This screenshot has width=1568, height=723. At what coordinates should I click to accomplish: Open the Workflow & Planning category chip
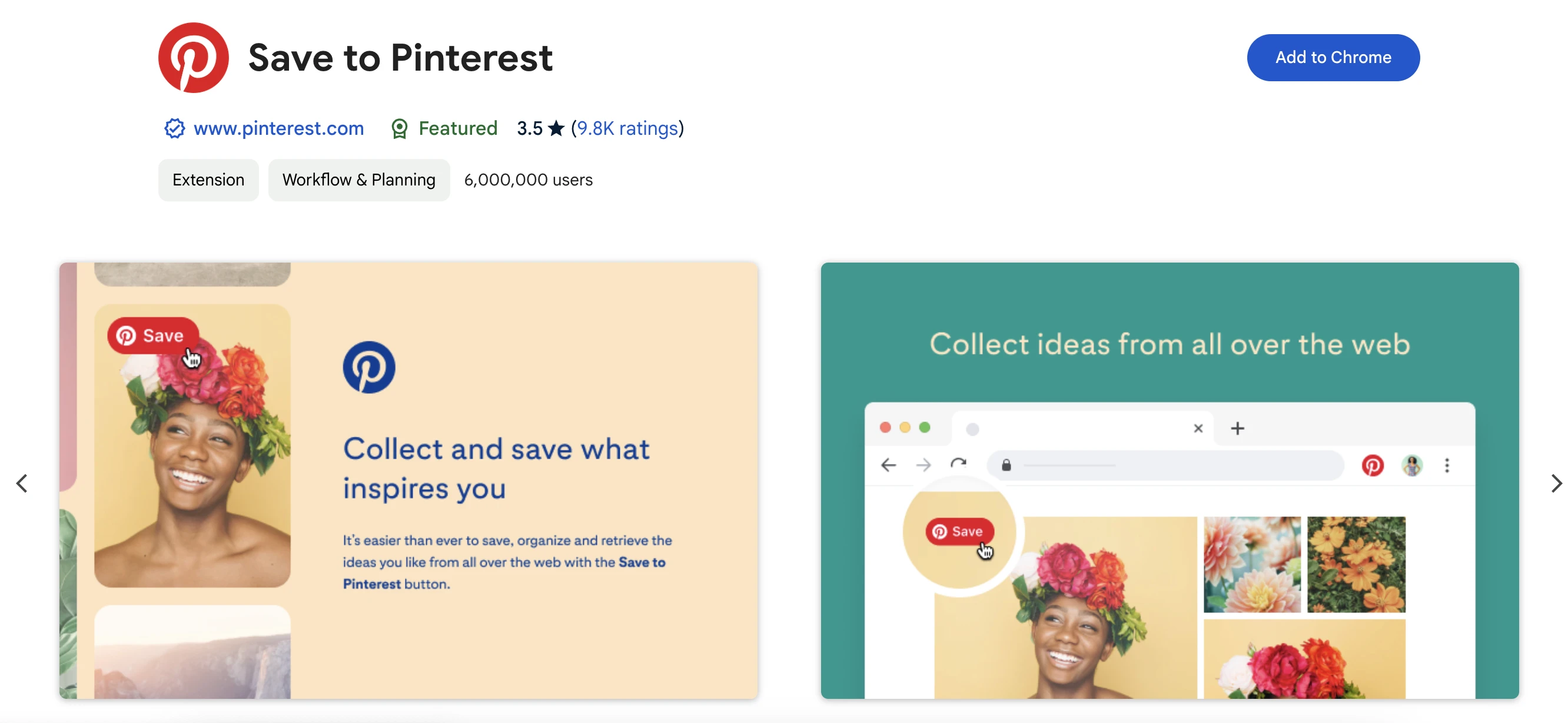pyautogui.click(x=358, y=180)
